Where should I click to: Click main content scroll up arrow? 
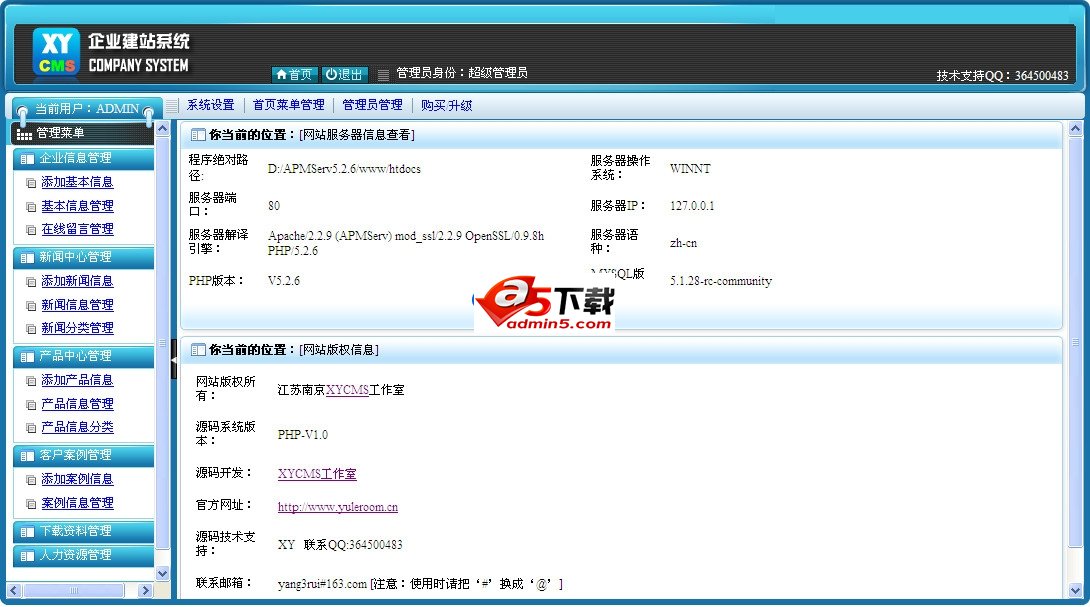pyautogui.click(x=1075, y=129)
